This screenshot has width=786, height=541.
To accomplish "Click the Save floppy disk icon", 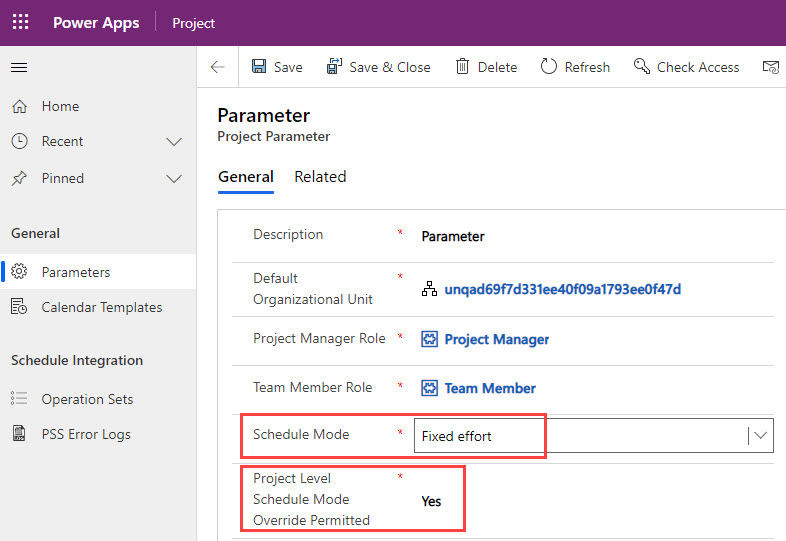I will tap(259, 67).
